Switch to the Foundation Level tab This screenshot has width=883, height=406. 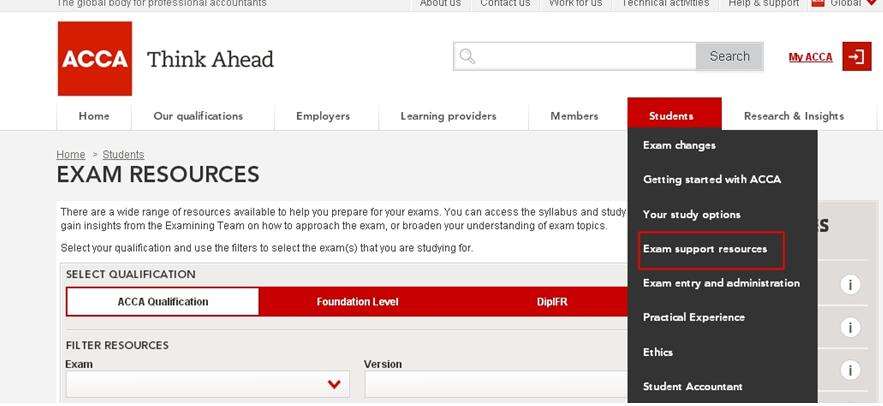pyautogui.click(x=357, y=302)
